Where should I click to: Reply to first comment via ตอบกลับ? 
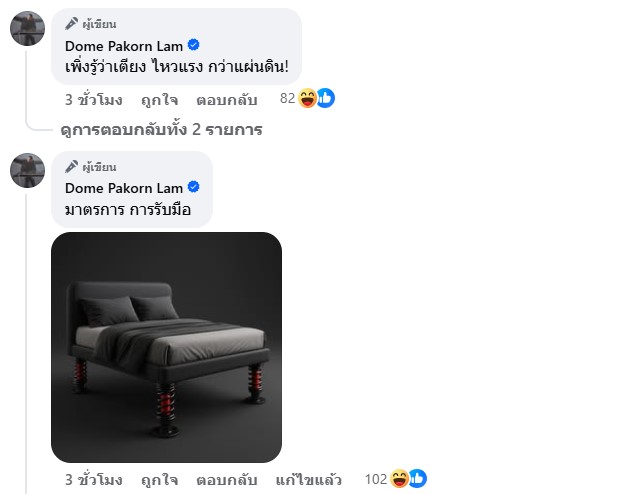[227, 100]
